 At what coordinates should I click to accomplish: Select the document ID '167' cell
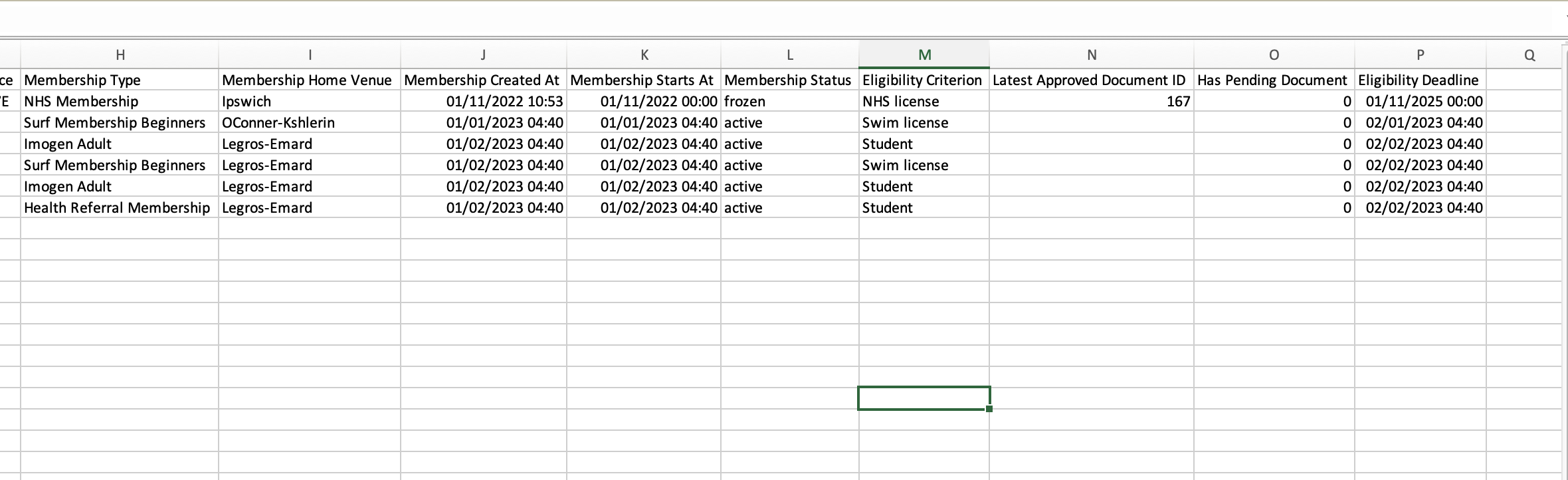[1092, 101]
